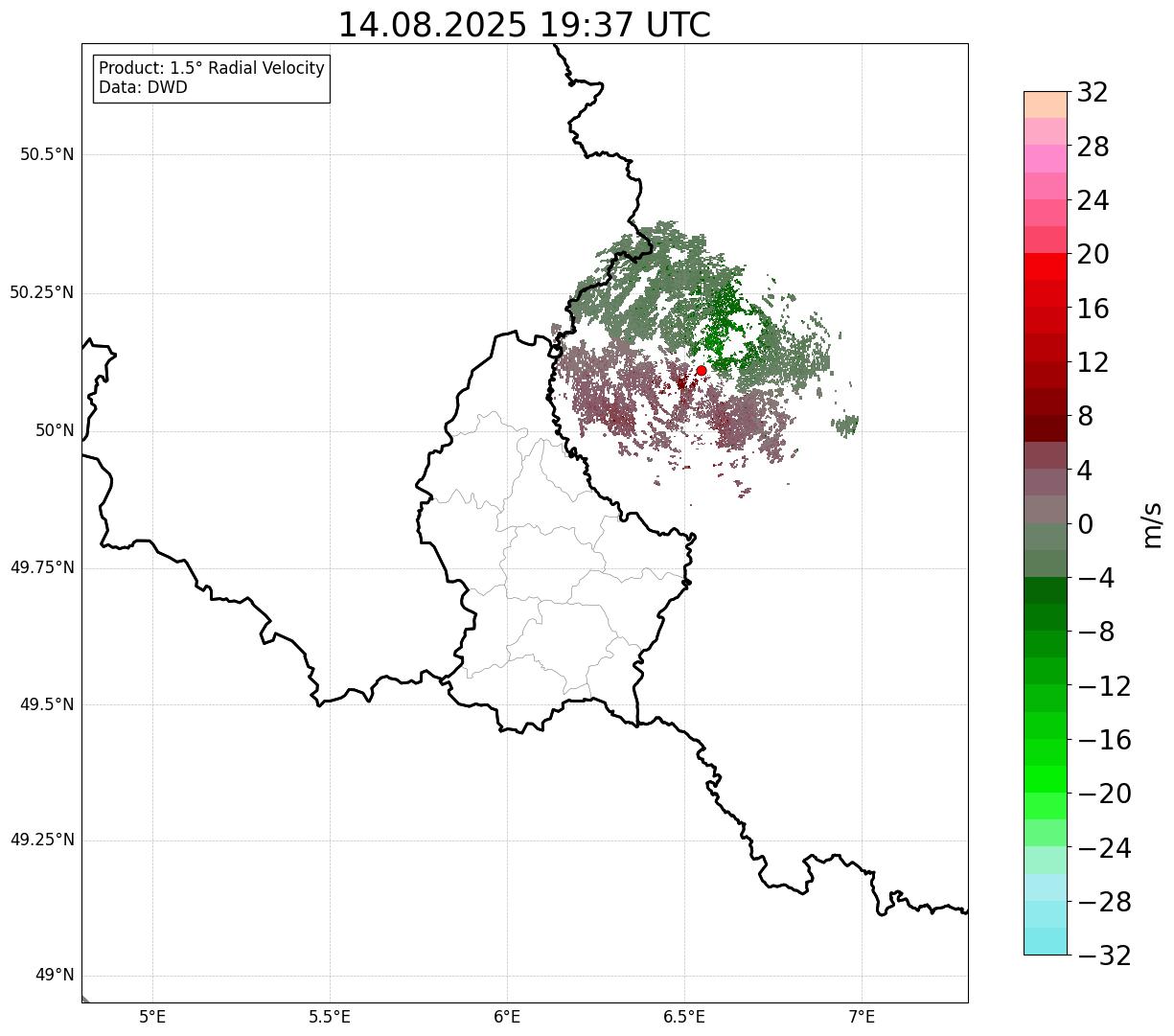Click the cyan swatch at bottom of colorbar

coord(1045,941)
